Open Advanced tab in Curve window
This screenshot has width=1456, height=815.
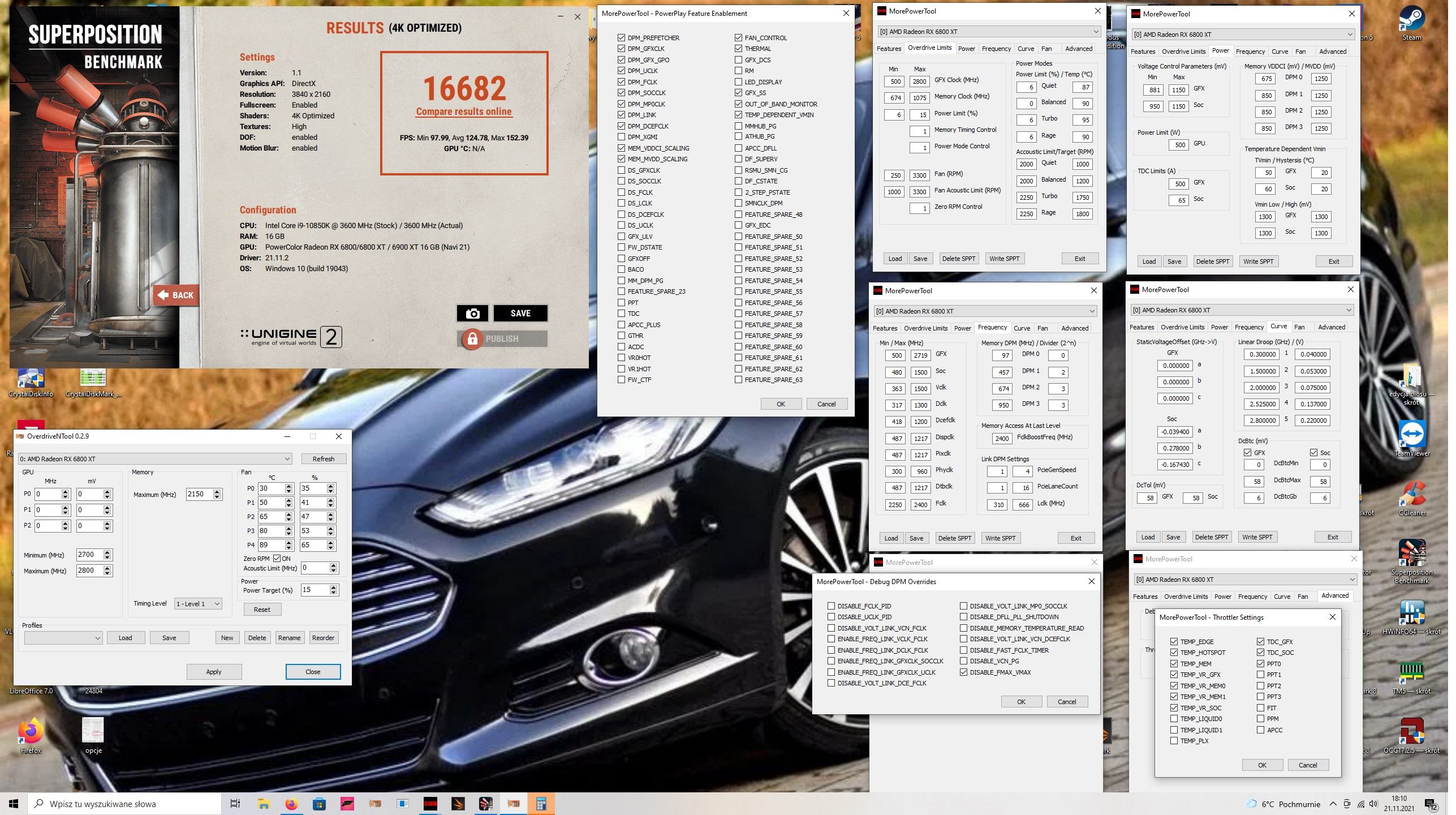tap(1332, 327)
